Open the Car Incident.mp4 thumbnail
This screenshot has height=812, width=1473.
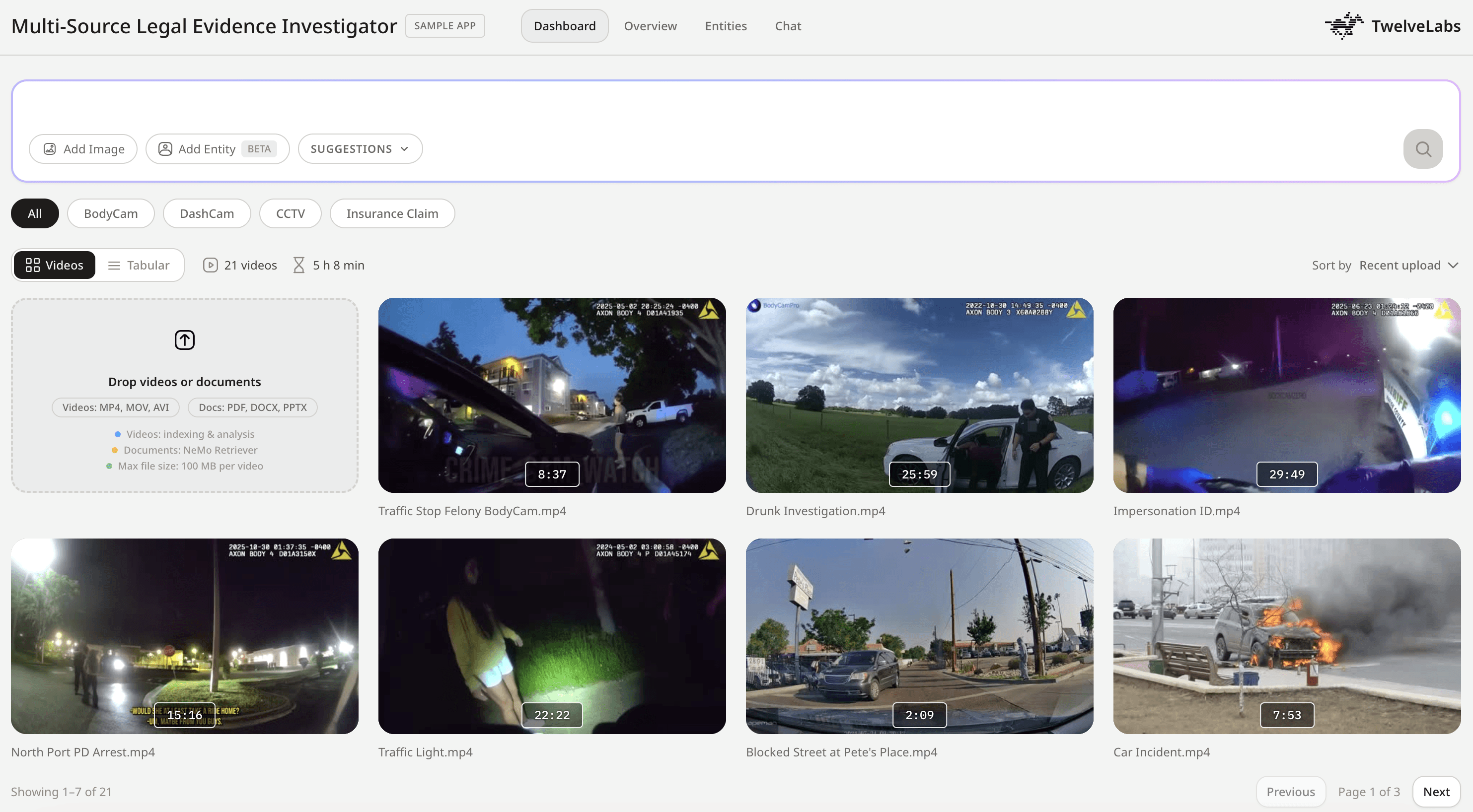click(x=1287, y=635)
